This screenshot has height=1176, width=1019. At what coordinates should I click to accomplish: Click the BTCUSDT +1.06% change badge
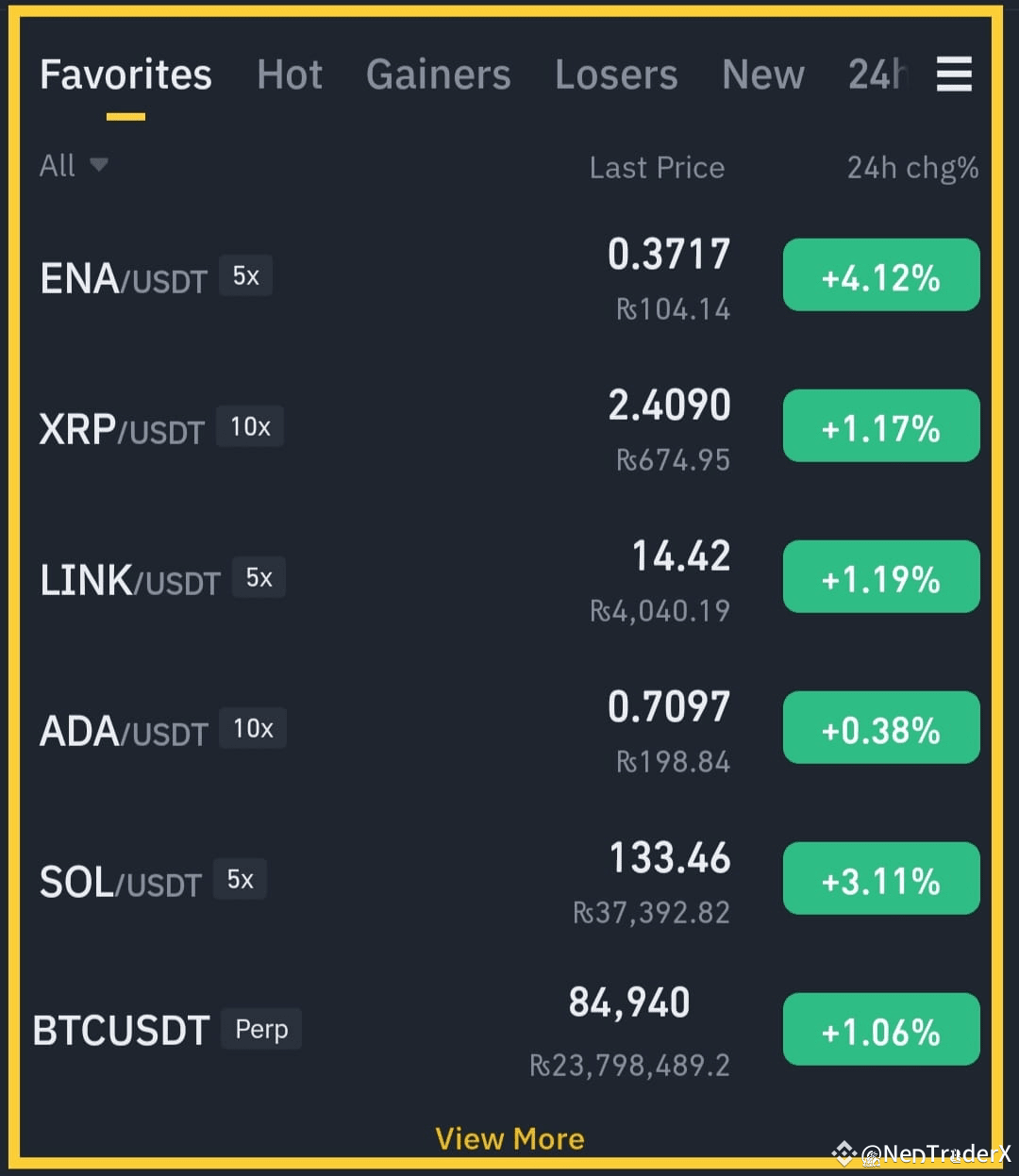[x=881, y=1030]
